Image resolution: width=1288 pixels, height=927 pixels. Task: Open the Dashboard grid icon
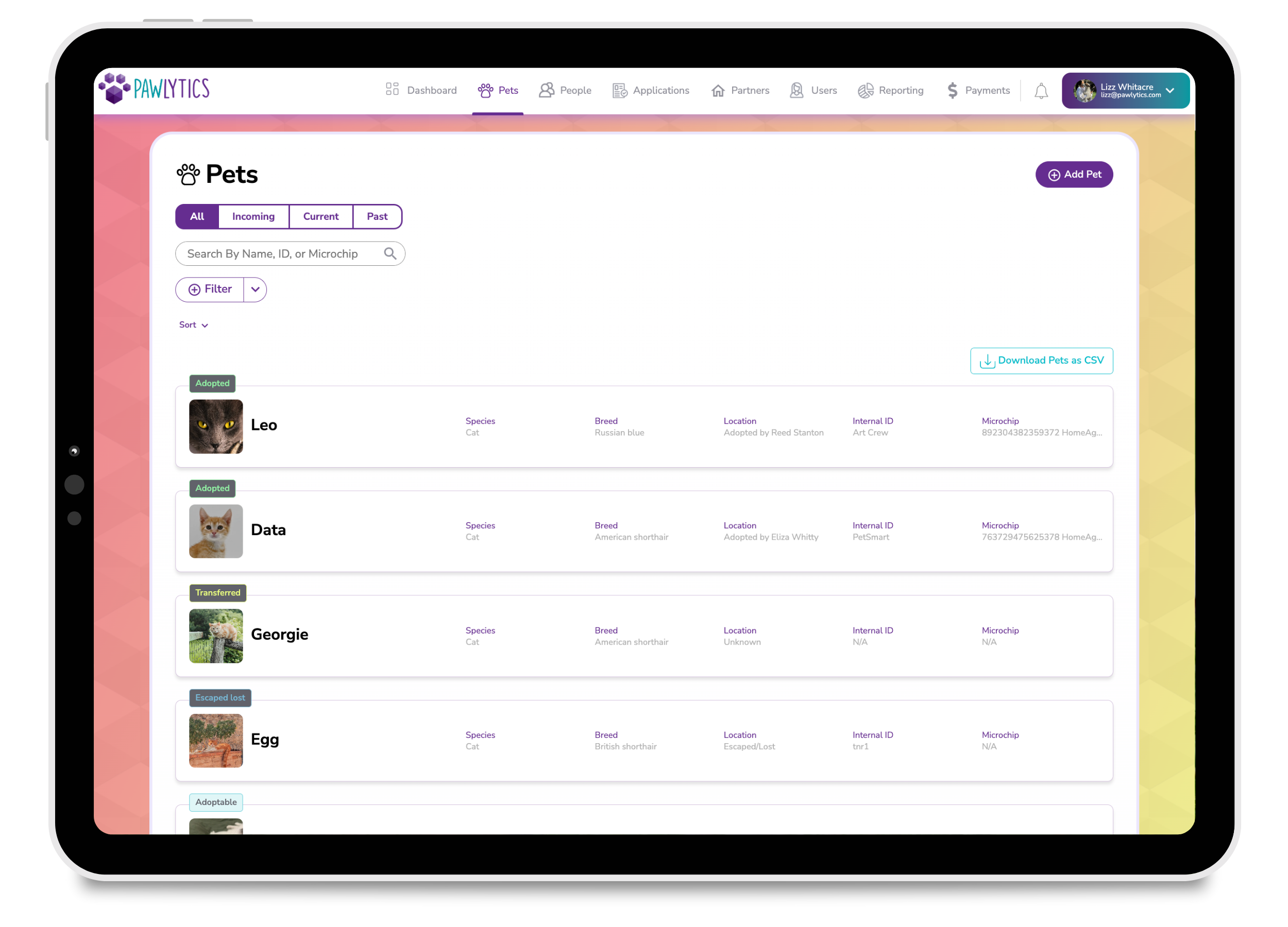pyautogui.click(x=392, y=89)
